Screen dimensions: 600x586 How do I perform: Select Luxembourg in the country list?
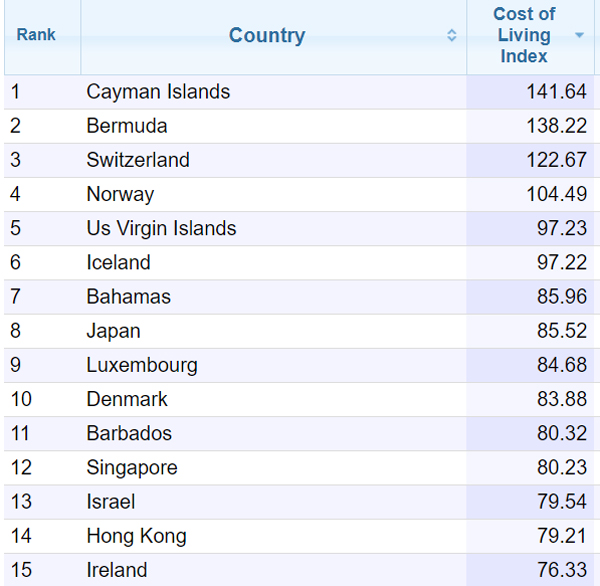click(142, 365)
